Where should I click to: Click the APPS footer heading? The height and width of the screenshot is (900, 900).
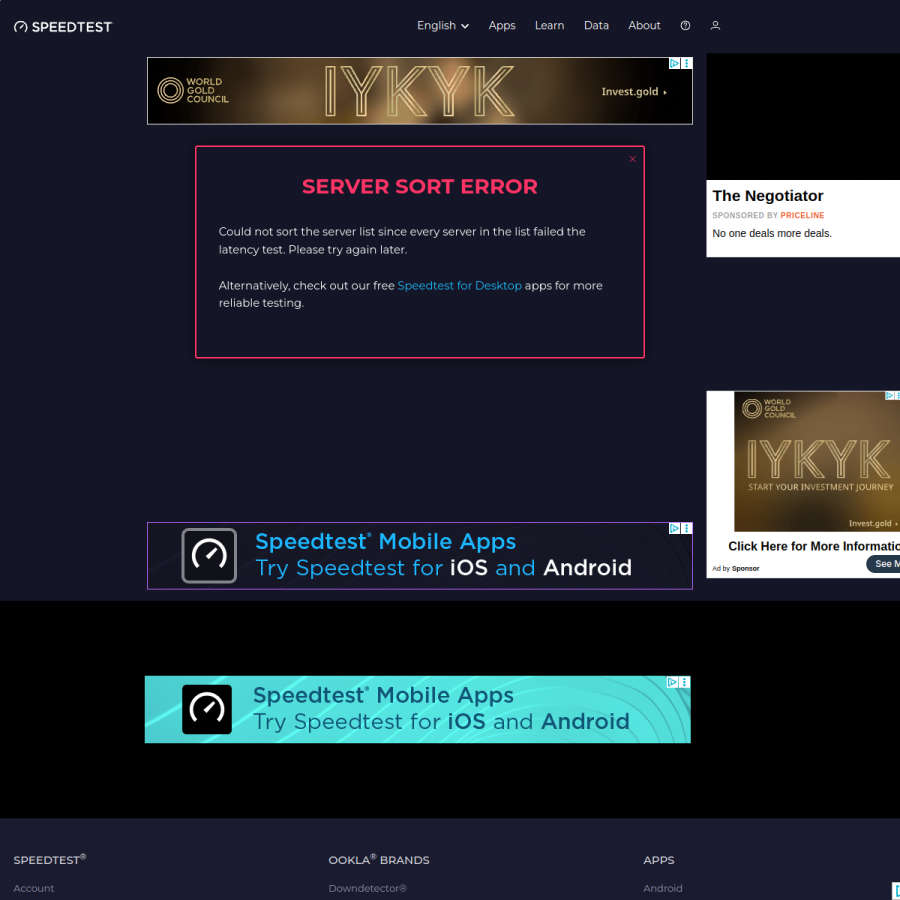point(658,860)
